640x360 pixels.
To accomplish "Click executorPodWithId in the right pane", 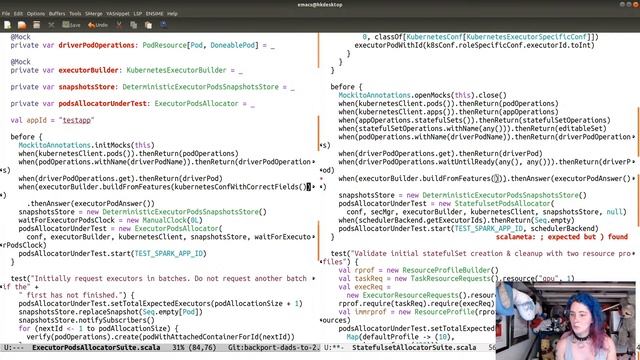I will [x=388, y=45].
